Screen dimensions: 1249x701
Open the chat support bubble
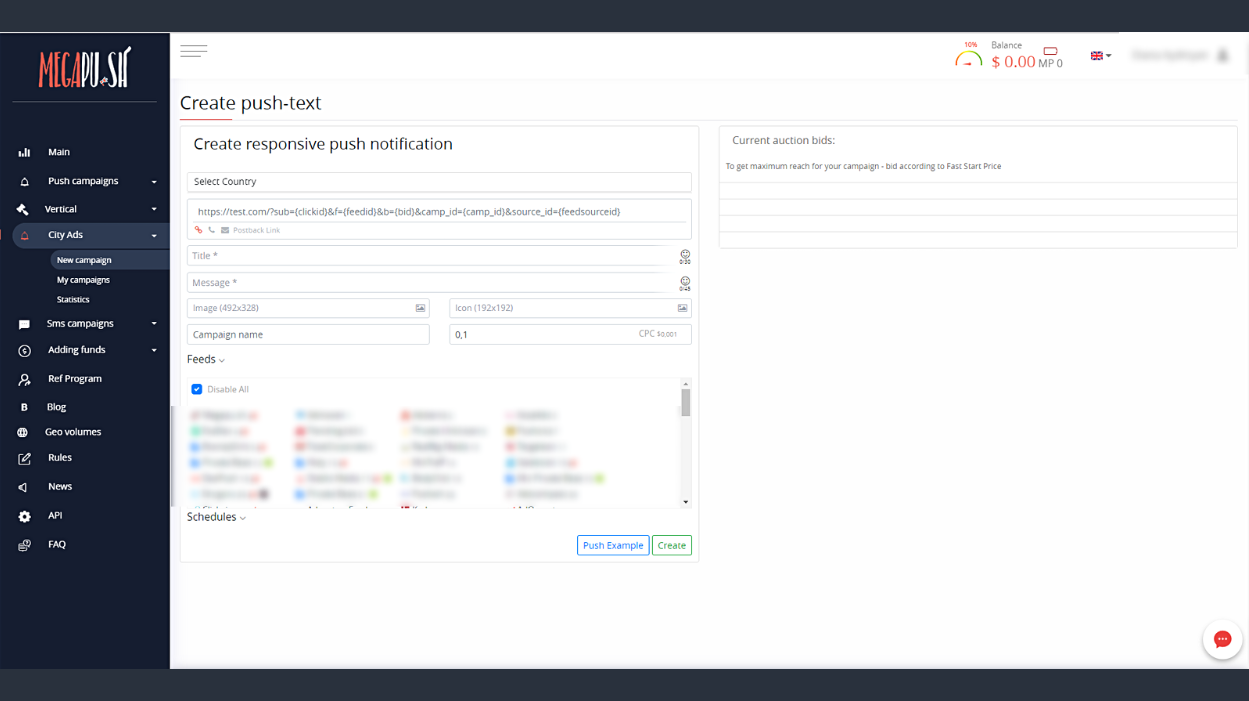pos(1221,639)
